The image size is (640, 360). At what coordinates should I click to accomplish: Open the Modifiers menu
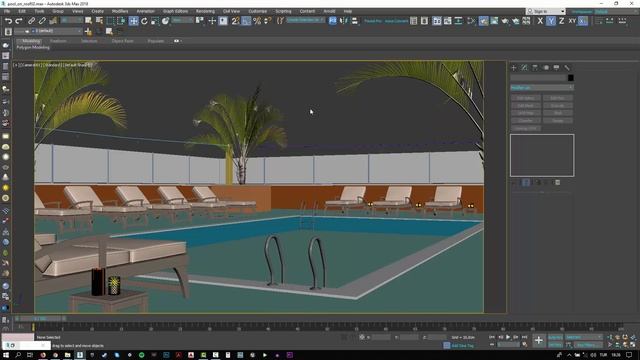click(x=120, y=11)
